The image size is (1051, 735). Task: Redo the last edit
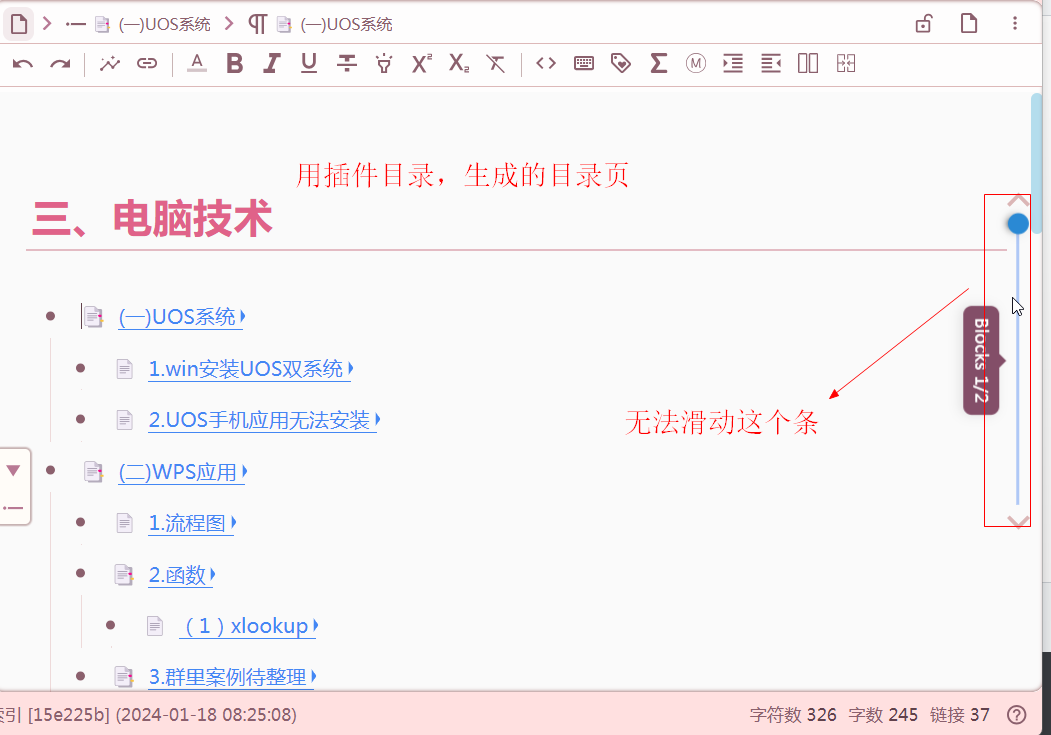(60, 64)
